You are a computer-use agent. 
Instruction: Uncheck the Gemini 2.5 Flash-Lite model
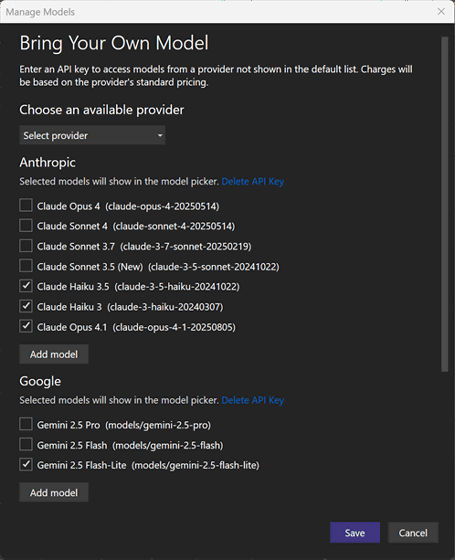click(x=26, y=465)
